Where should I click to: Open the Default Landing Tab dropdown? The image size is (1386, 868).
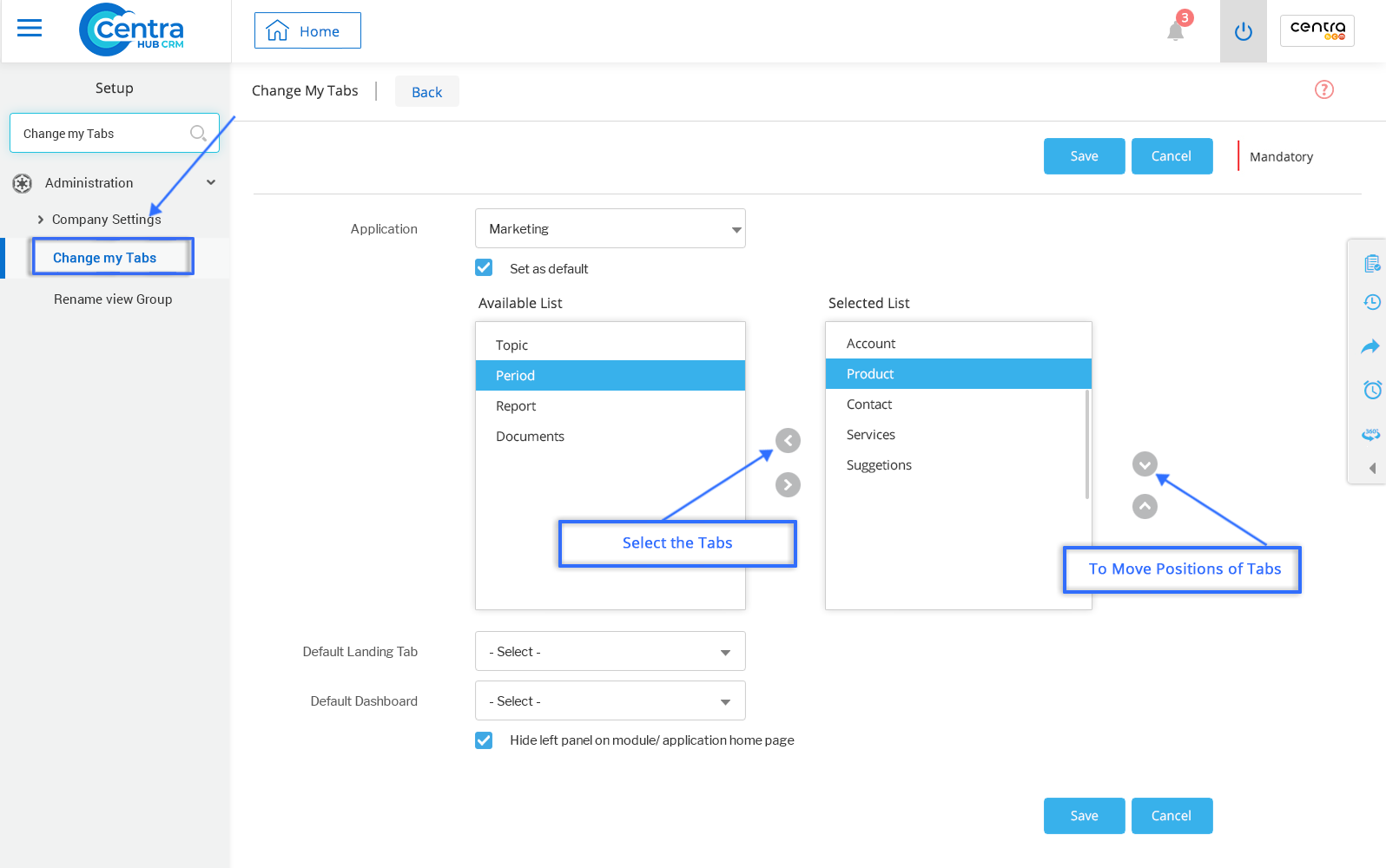coord(610,651)
